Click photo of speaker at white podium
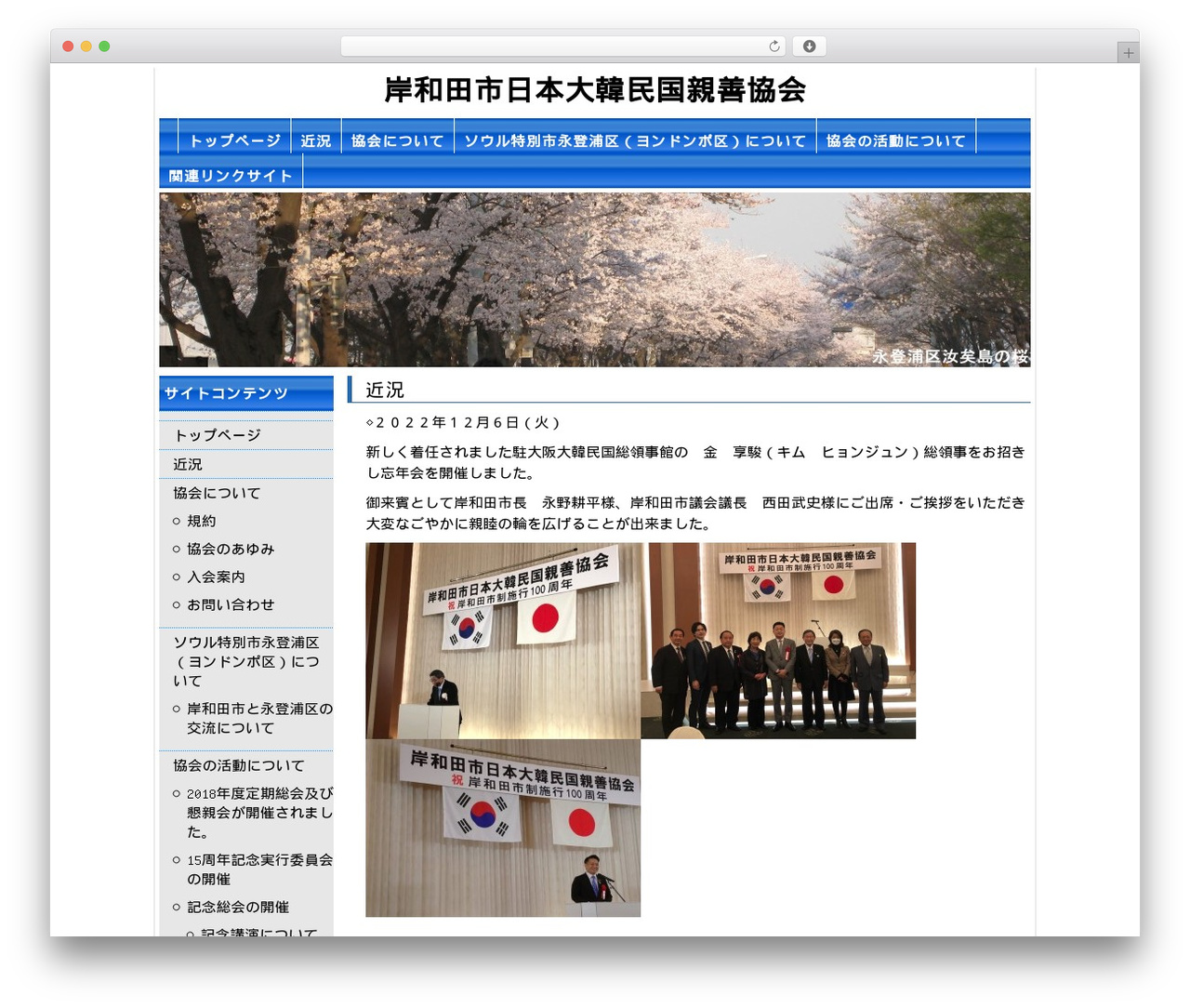The image size is (1190, 1008). coord(503,641)
